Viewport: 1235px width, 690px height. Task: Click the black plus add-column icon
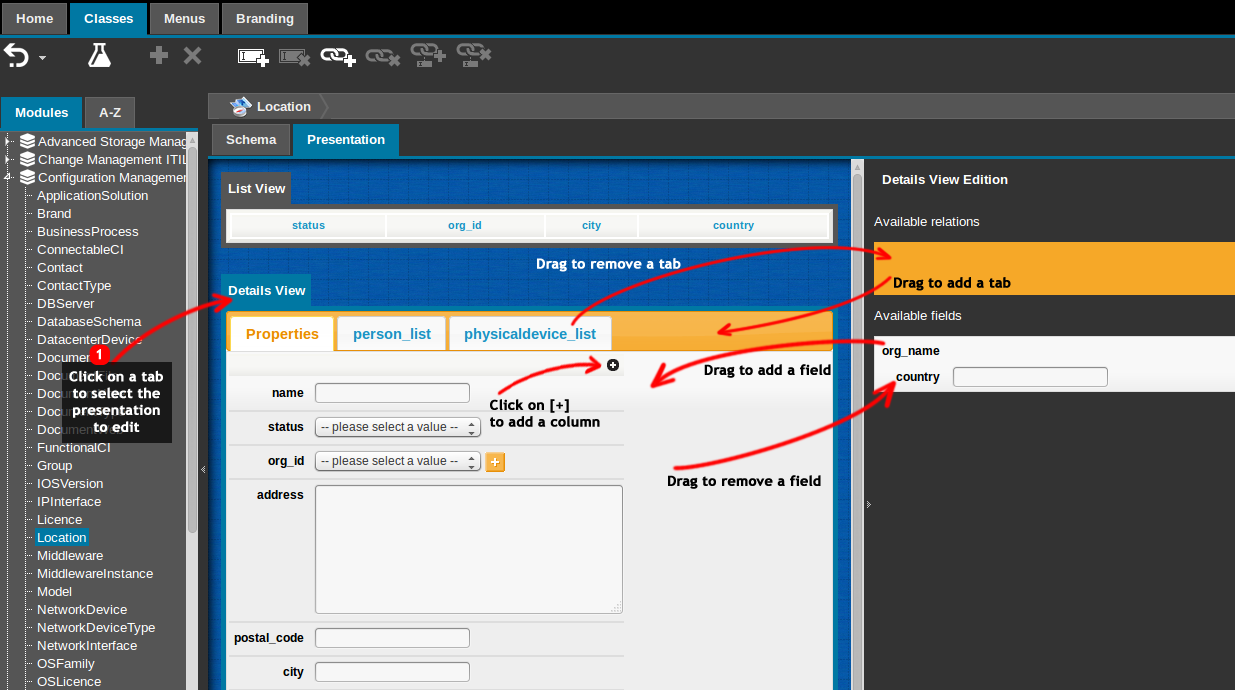pyautogui.click(x=613, y=365)
